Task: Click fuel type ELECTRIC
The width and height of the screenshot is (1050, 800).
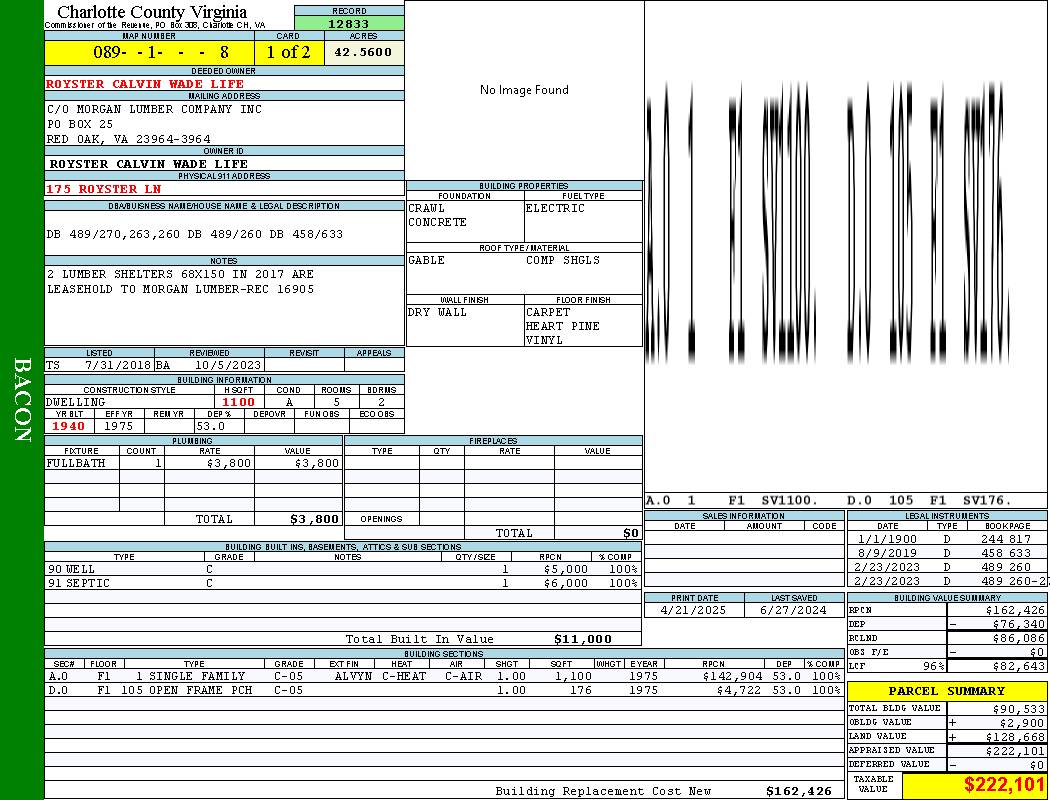Action: coord(555,208)
